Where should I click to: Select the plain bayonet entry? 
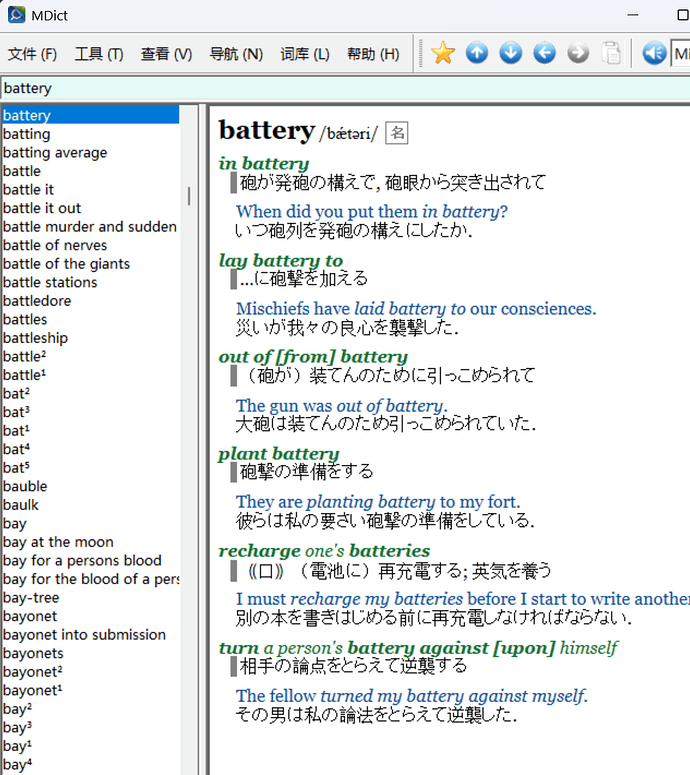click(x=30, y=616)
